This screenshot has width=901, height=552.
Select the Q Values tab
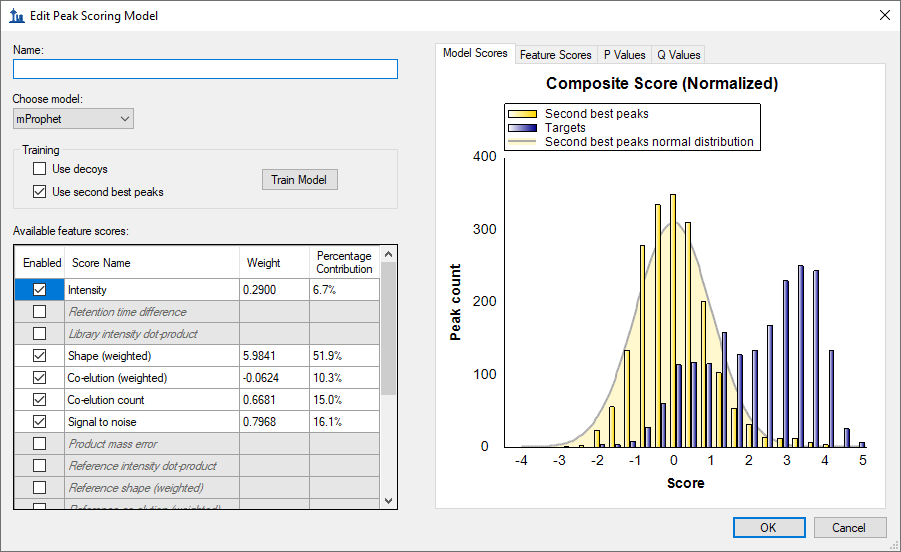tap(678, 55)
